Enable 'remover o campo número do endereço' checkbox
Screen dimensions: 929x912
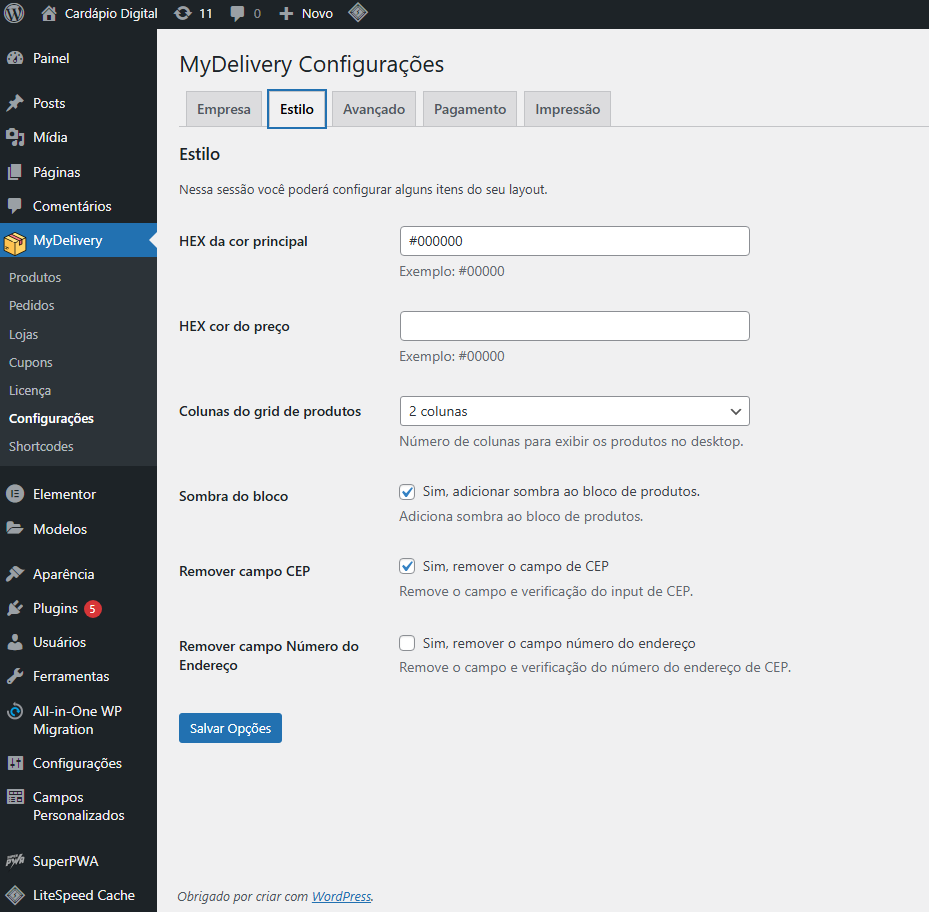[x=407, y=643]
